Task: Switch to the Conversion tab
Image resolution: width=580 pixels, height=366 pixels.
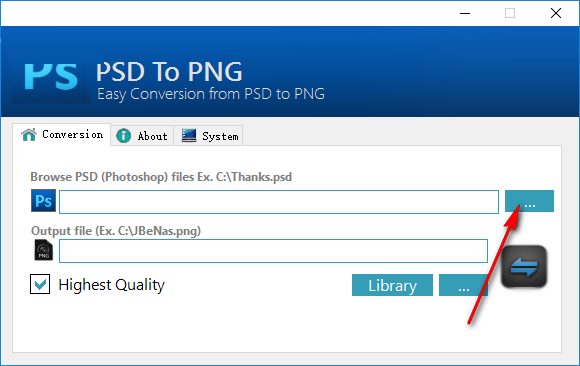Action: click(x=62, y=135)
